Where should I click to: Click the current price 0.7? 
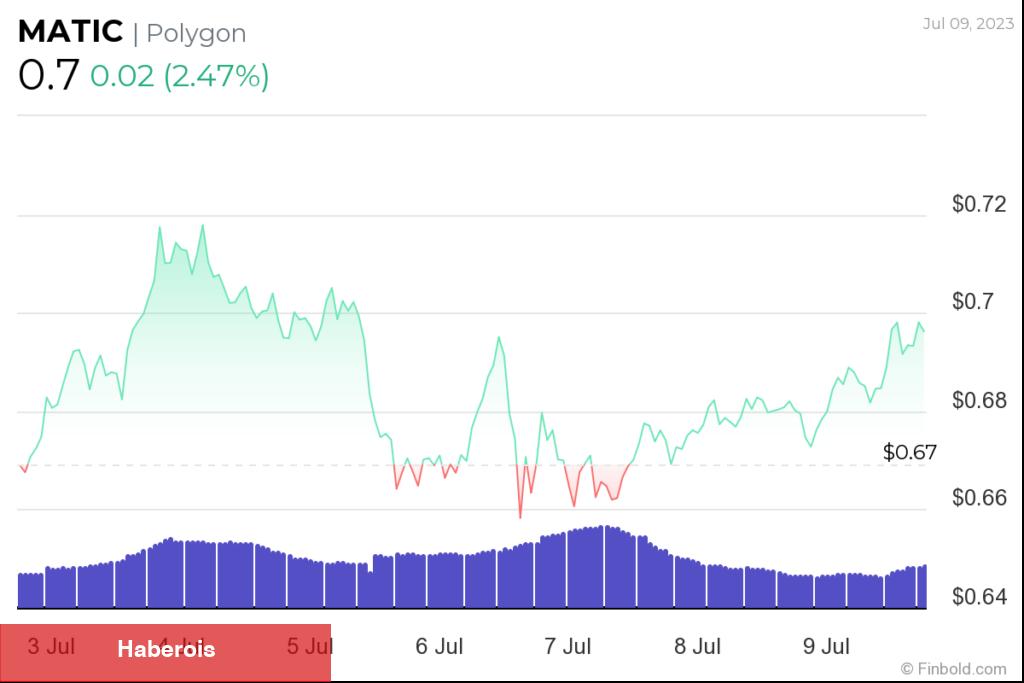point(49,74)
